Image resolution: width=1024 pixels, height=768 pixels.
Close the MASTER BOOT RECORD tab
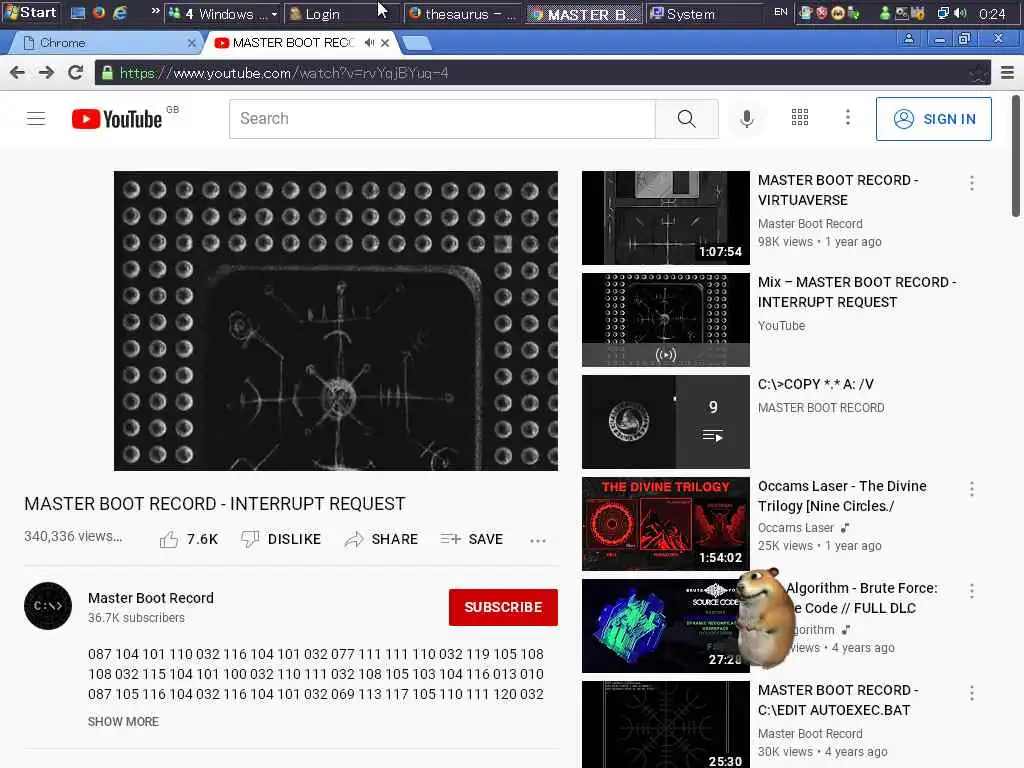pyautogui.click(x=385, y=42)
